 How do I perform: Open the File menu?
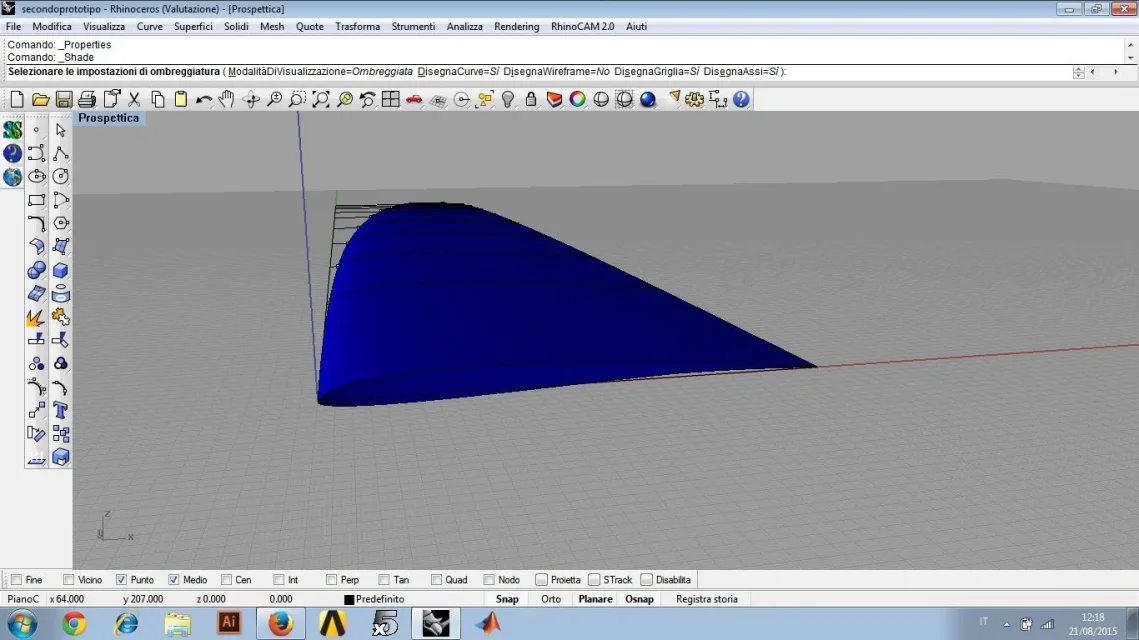click(x=13, y=26)
